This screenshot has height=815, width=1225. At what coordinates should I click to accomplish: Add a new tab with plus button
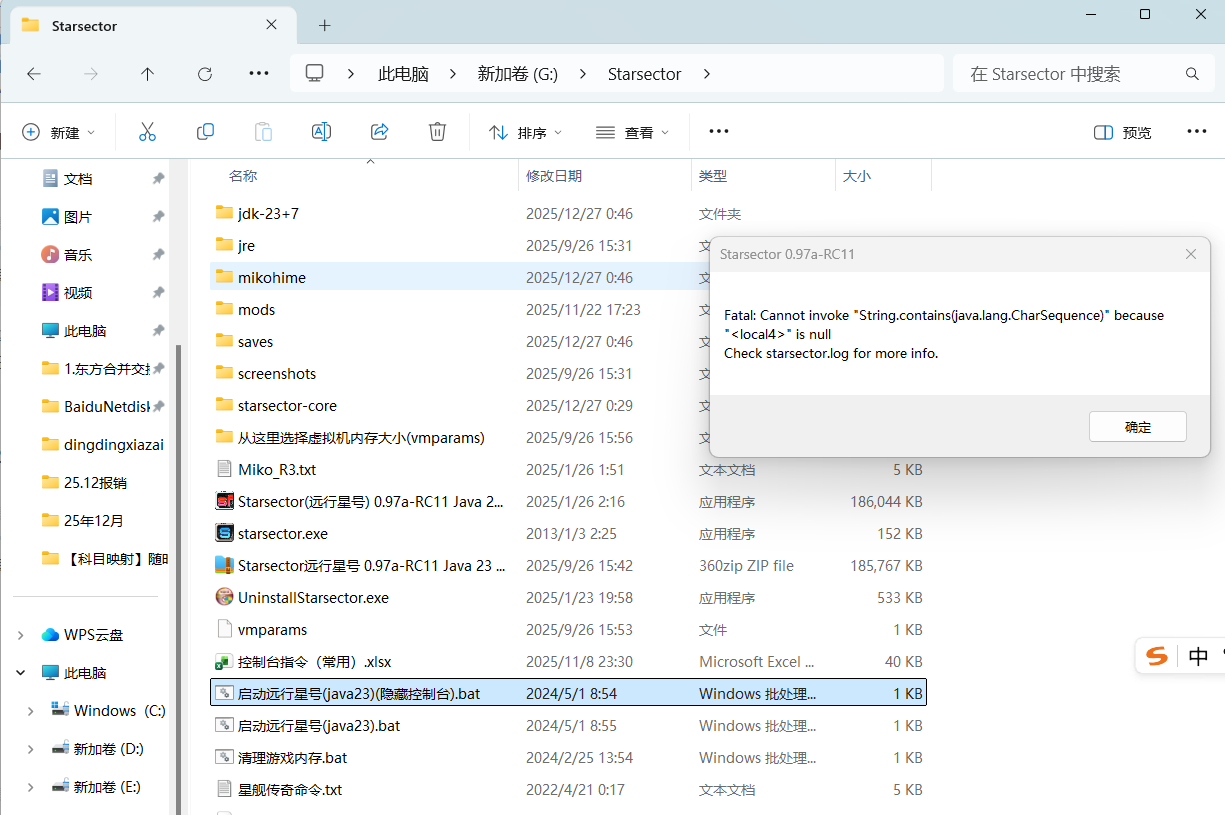pyautogui.click(x=324, y=26)
